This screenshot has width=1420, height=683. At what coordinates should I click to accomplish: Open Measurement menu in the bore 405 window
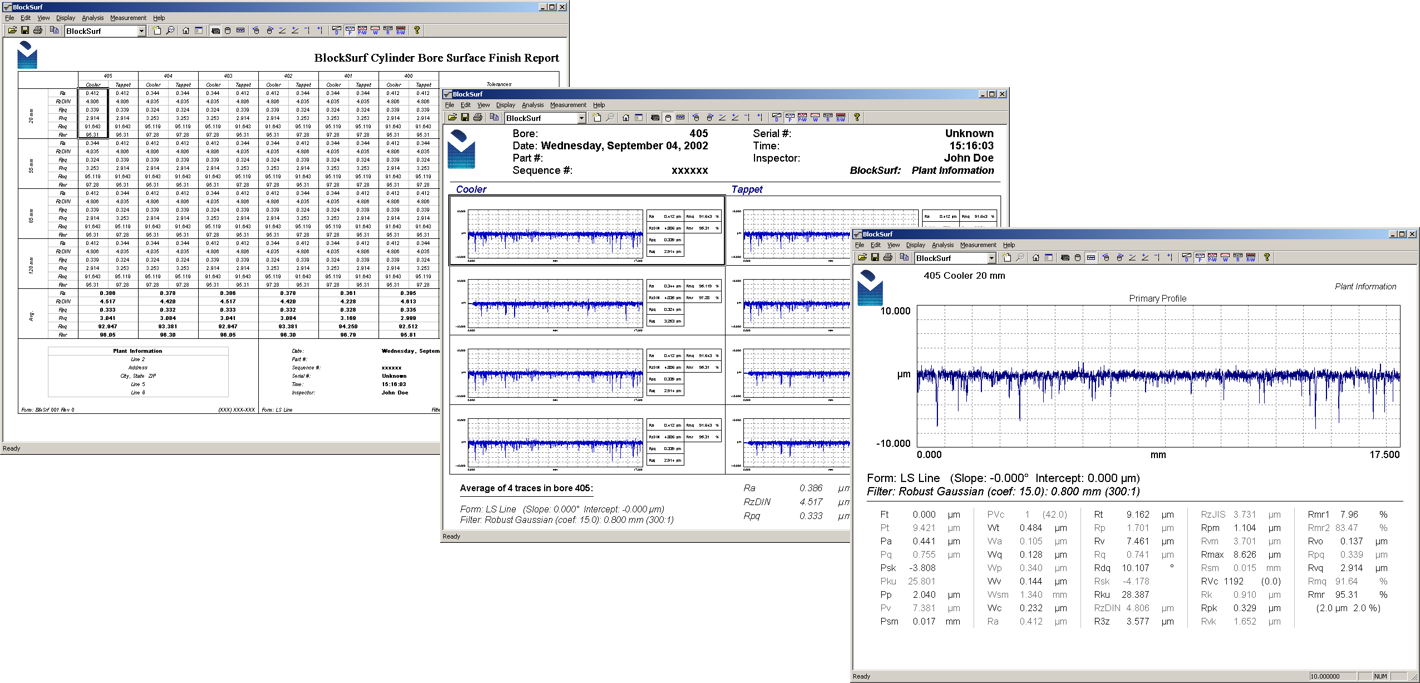coord(568,105)
